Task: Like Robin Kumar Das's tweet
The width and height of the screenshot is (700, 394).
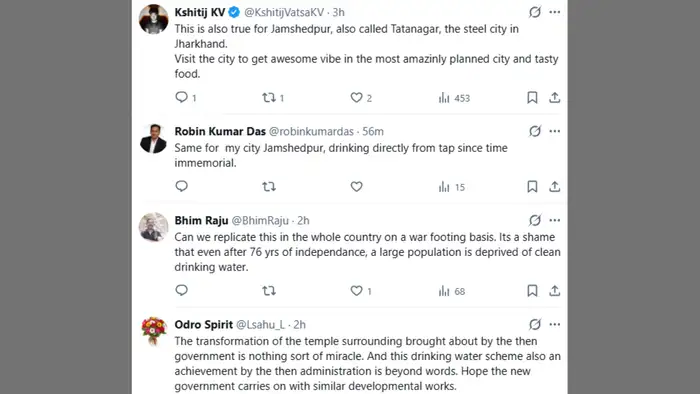Action: 356,187
